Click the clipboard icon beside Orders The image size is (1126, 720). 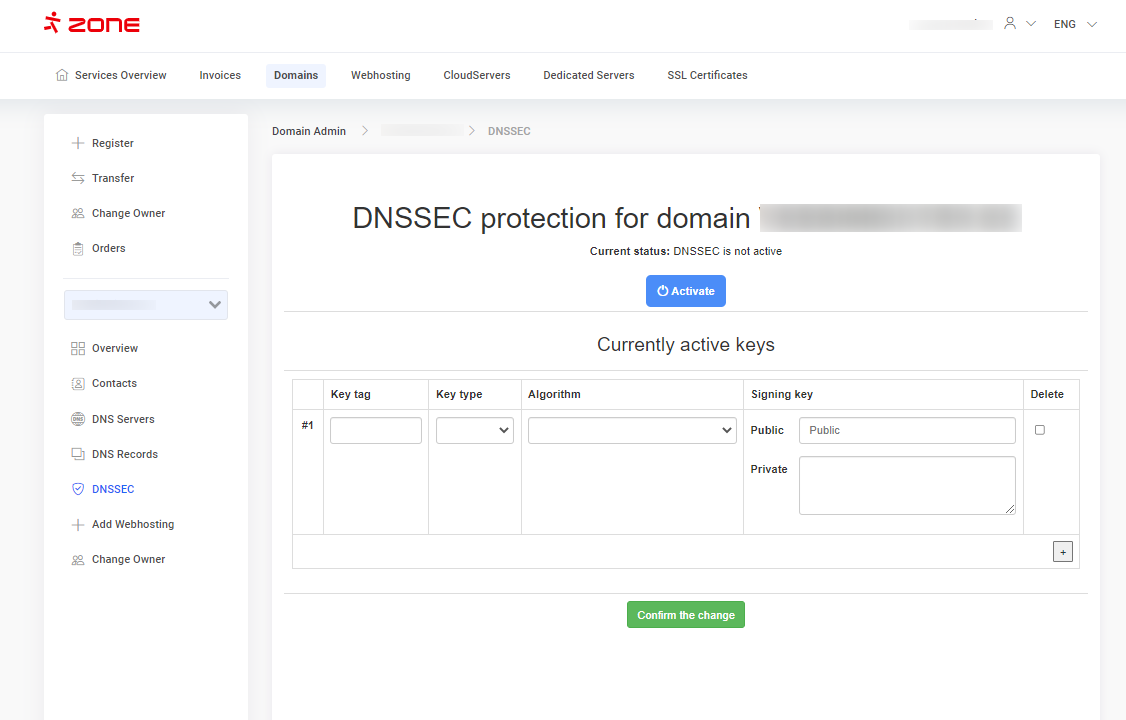click(78, 248)
